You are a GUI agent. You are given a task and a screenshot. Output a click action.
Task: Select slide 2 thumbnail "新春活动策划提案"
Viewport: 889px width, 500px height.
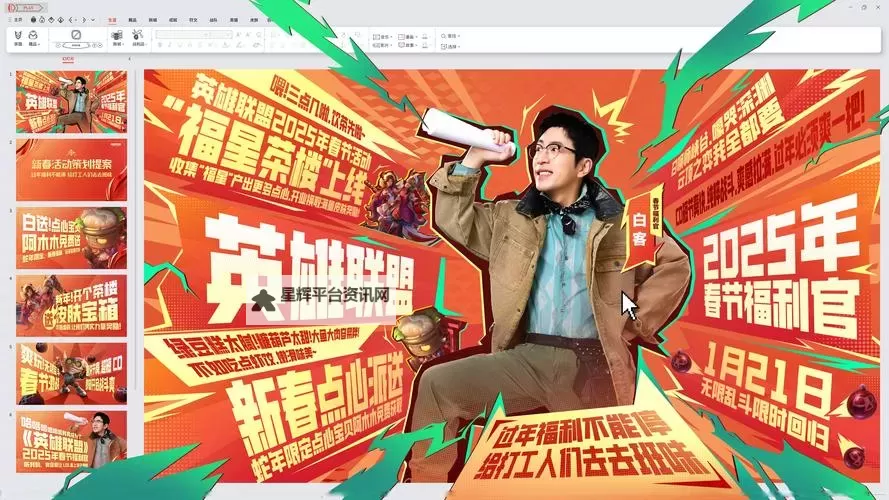[x=71, y=170]
